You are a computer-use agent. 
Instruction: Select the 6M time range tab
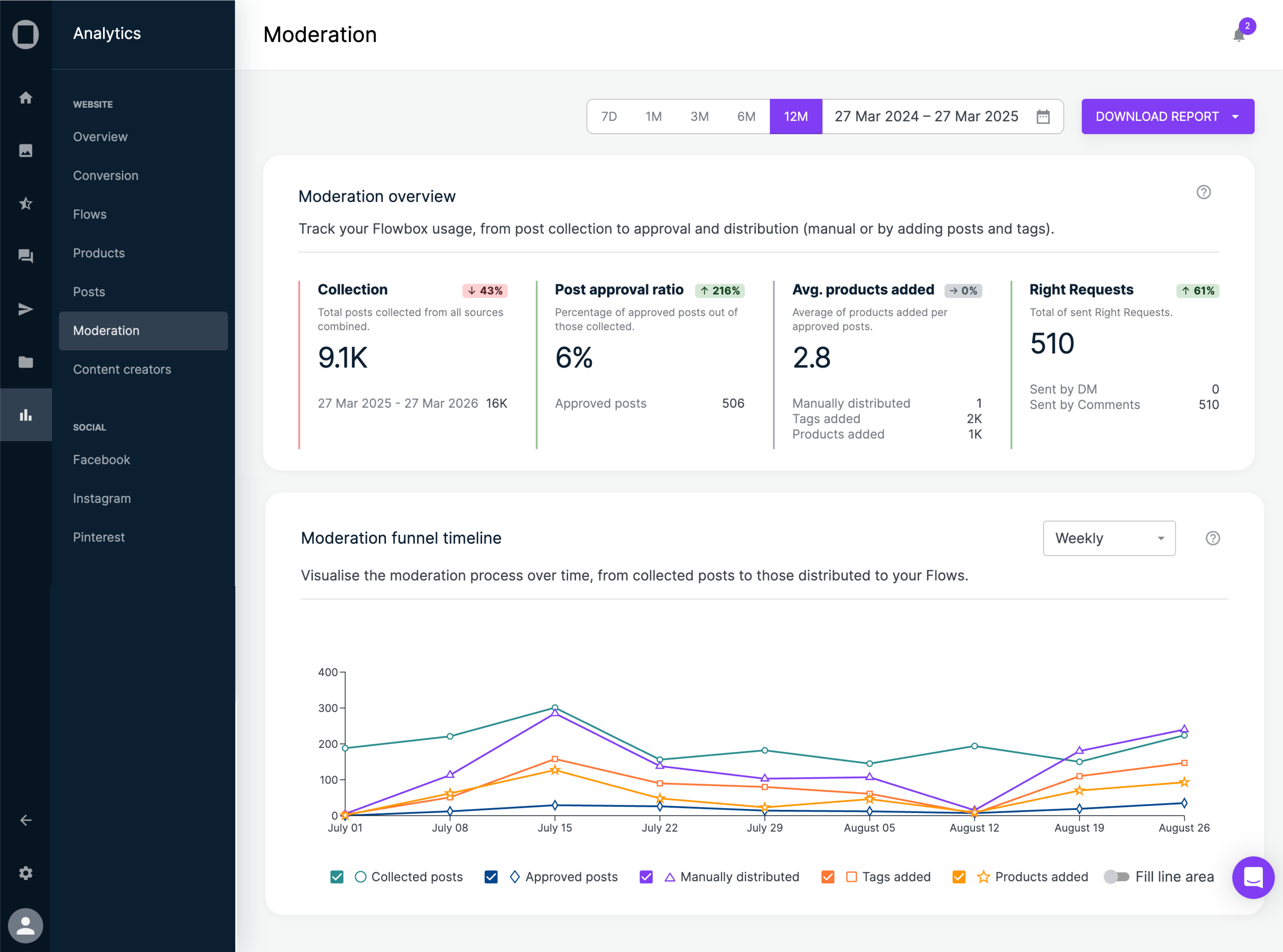(x=746, y=116)
